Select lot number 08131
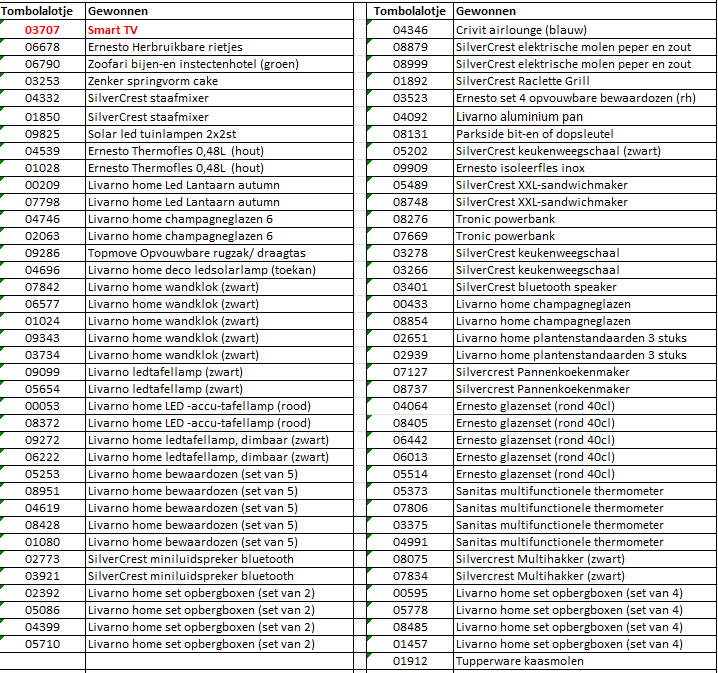The image size is (718, 673). [410, 134]
